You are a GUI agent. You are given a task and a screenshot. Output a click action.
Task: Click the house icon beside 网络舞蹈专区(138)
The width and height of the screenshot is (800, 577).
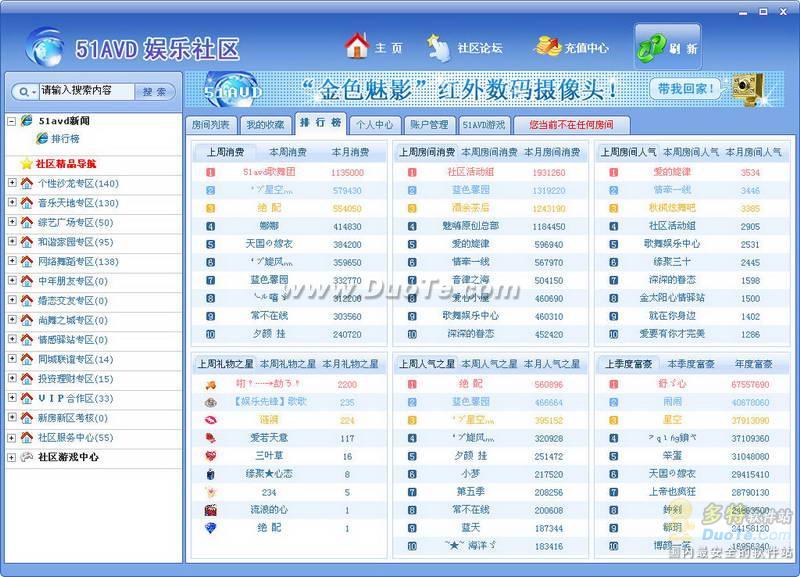[x=27, y=261]
